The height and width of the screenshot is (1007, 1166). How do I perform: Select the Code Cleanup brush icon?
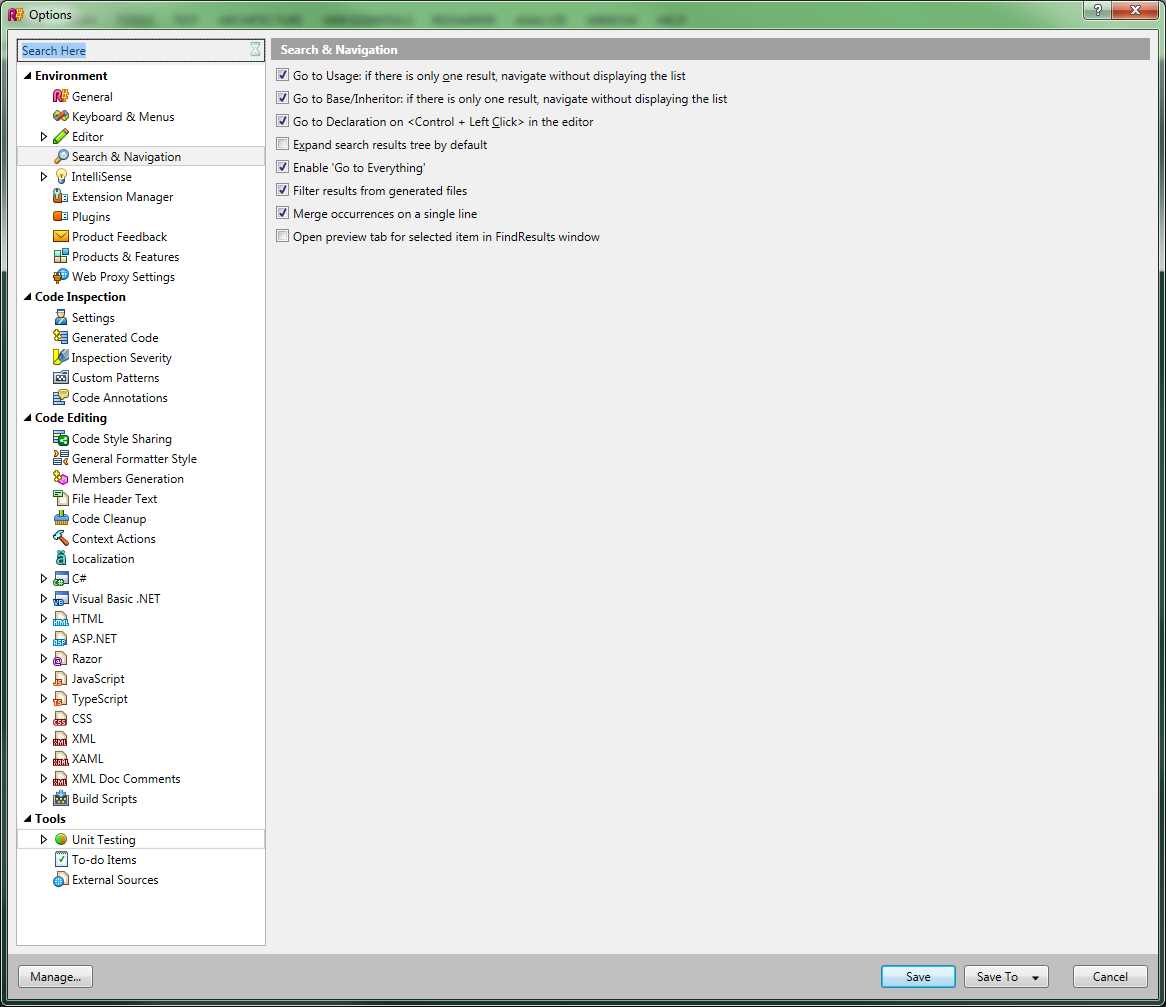tap(59, 518)
